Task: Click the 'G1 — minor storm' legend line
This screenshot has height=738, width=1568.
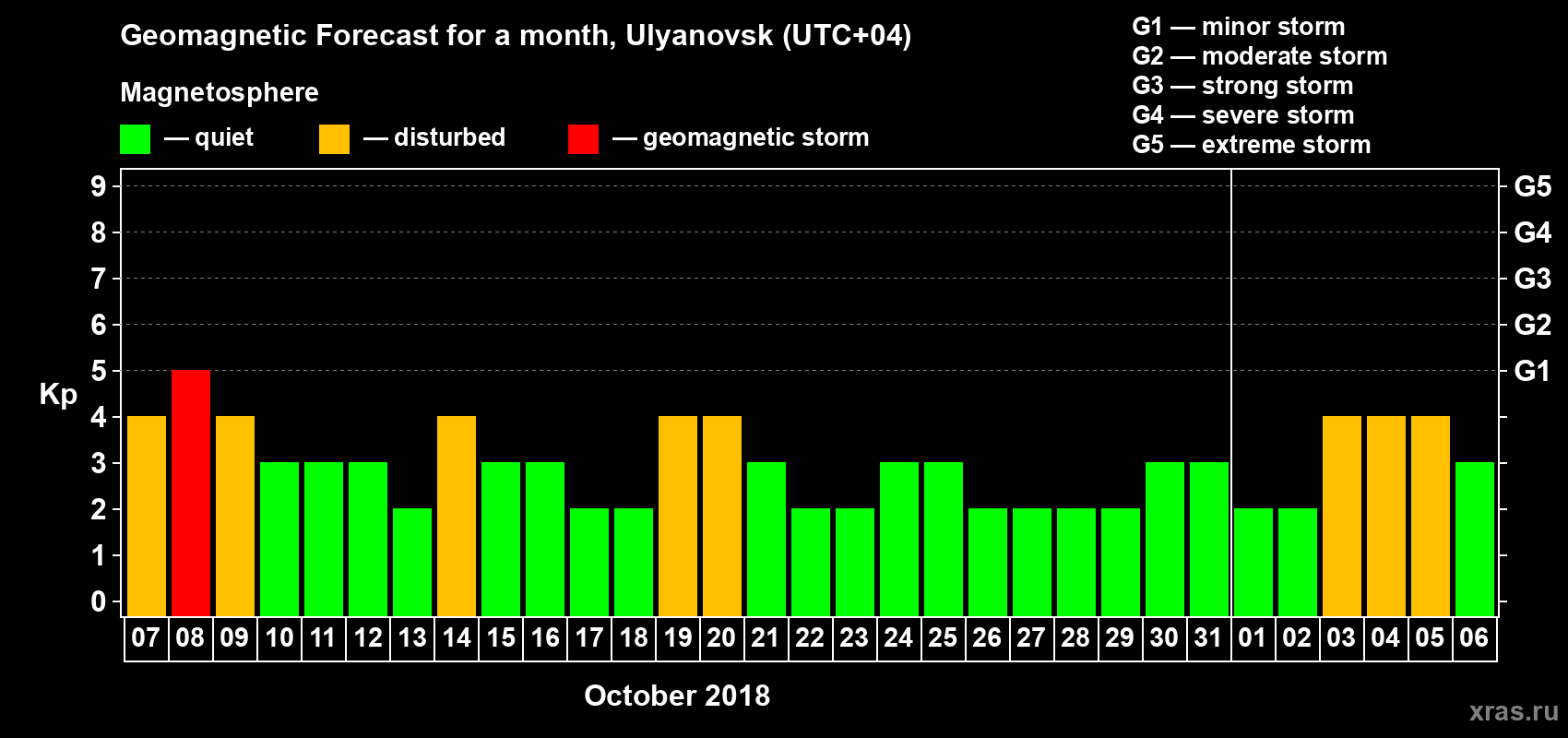Action: pos(1239,27)
